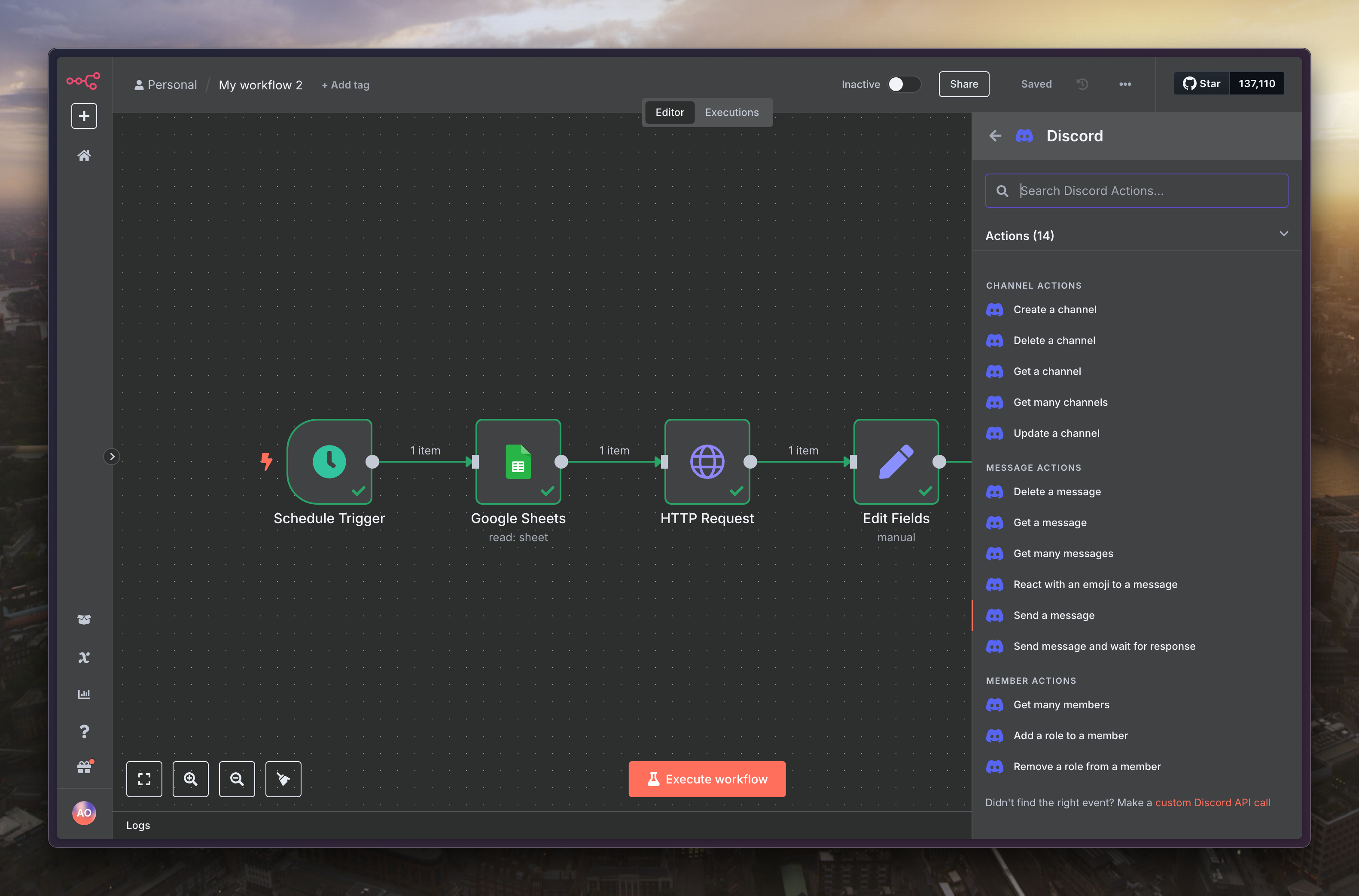The height and width of the screenshot is (896, 1359).
Task: Toggle the Inactive workflow switch
Action: [x=904, y=84]
